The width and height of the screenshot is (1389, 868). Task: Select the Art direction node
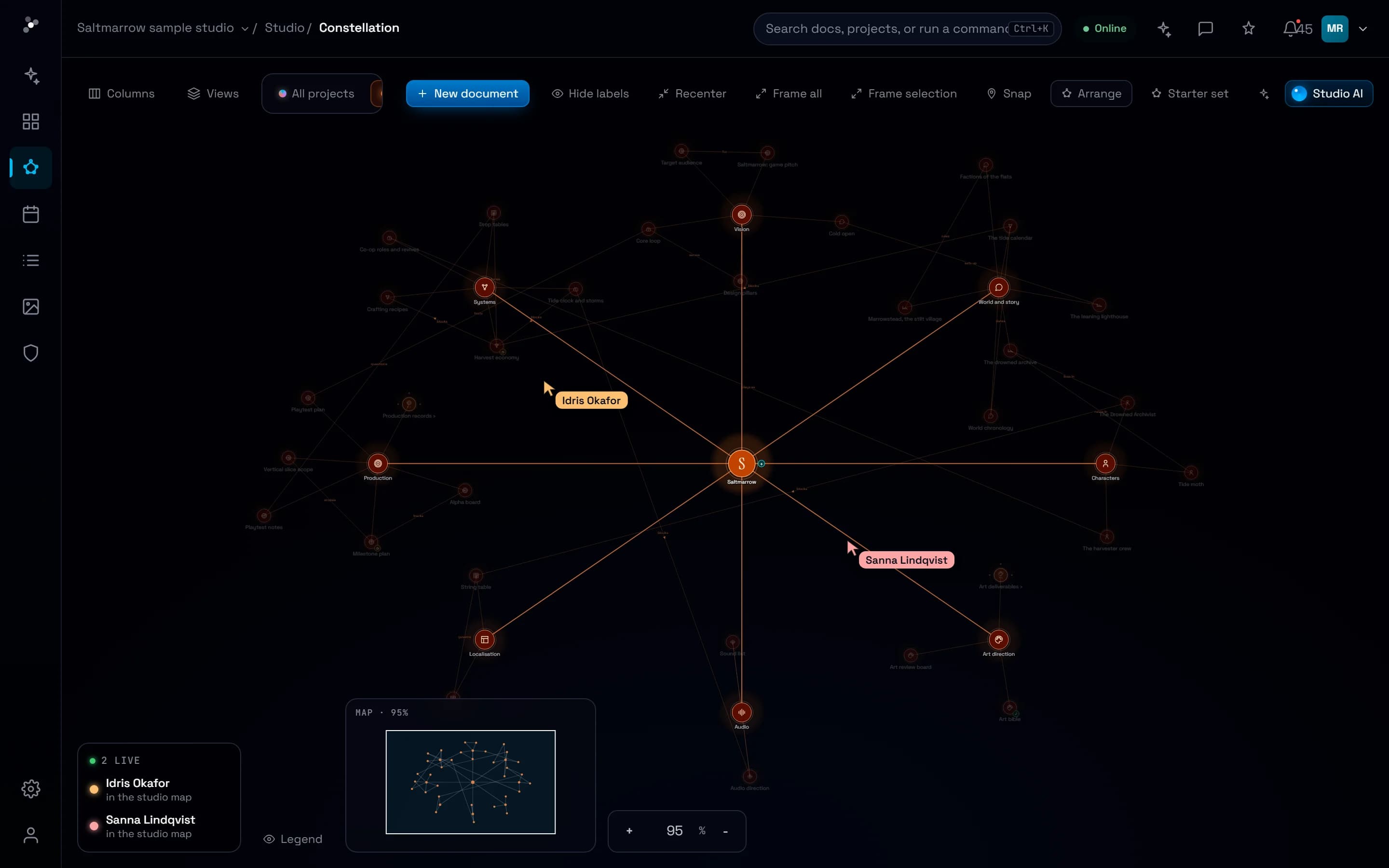click(999, 639)
